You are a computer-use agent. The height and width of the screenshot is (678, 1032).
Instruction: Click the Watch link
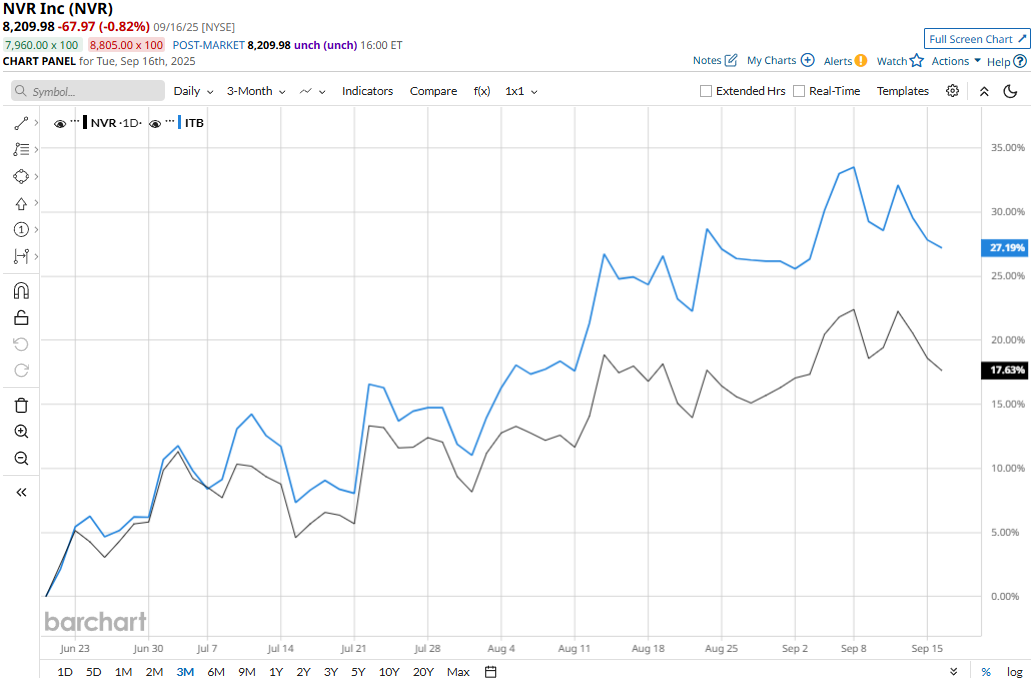pyautogui.click(x=892, y=61)
